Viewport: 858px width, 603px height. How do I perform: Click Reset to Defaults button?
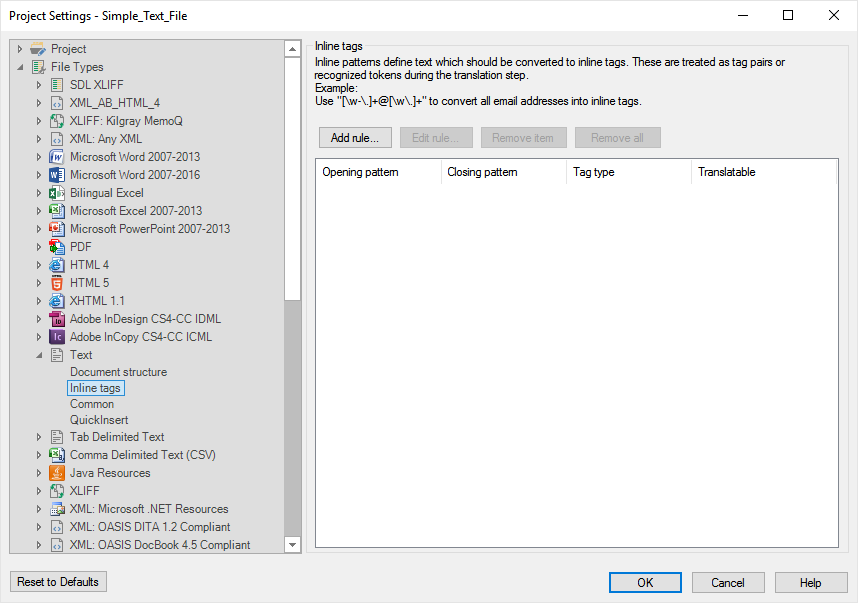click(x=58, y=582)
